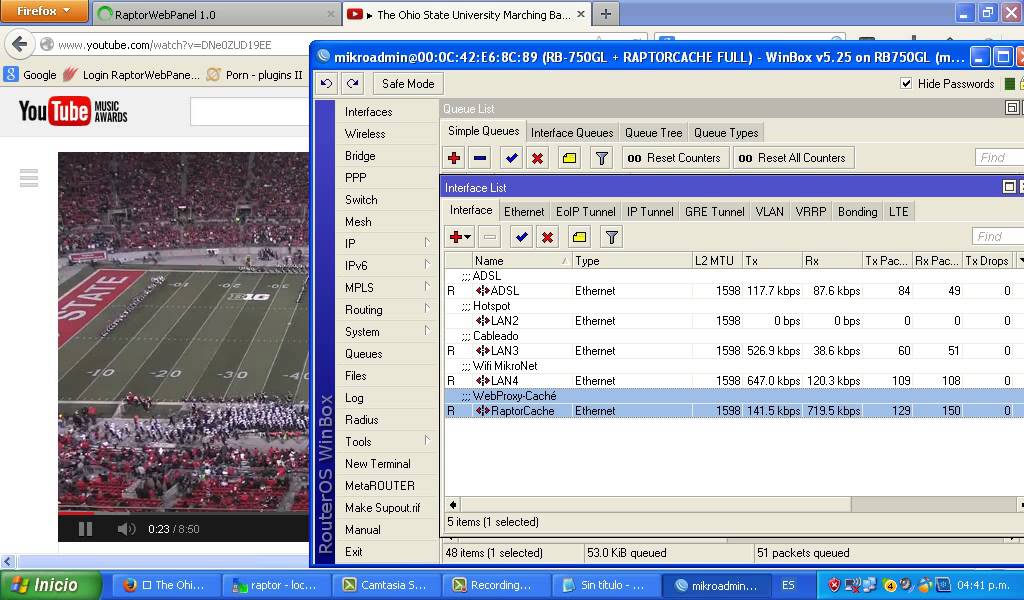The width and height of the screenshot is (1024, 600).
Task: Enable interface with checkmark in Interface List
Action: (x=521, y=237)
